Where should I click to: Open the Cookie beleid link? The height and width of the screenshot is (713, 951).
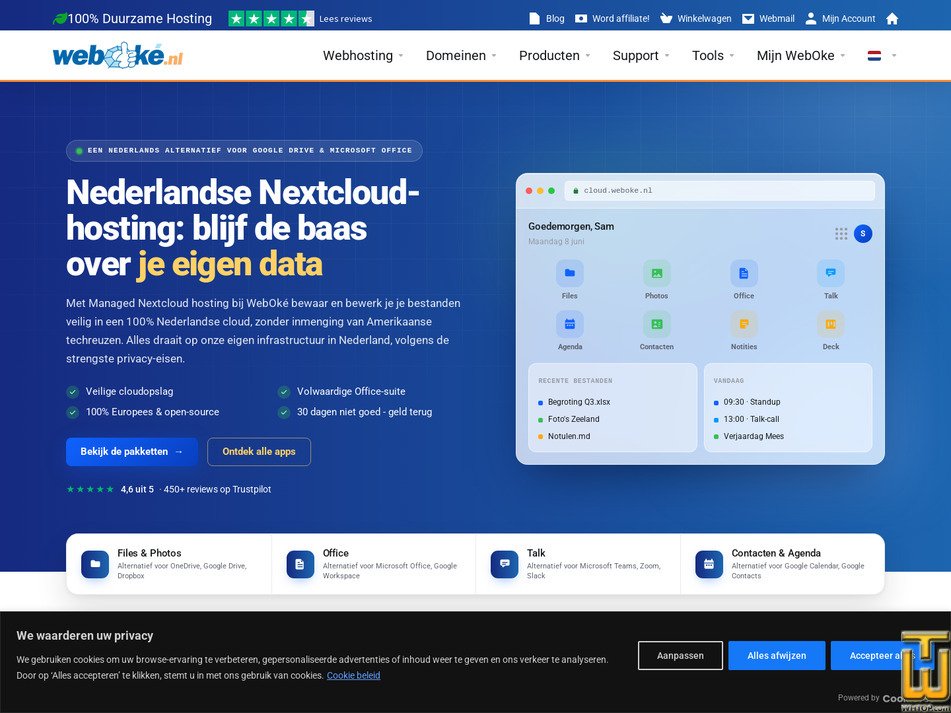pyautogui.click(x=354, y=675)
